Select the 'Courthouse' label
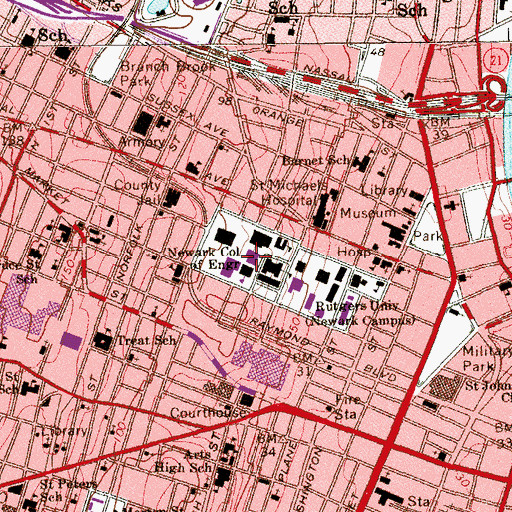Image resolution: width=512 pixels, height=512 pixels. (x=208, y=413)
